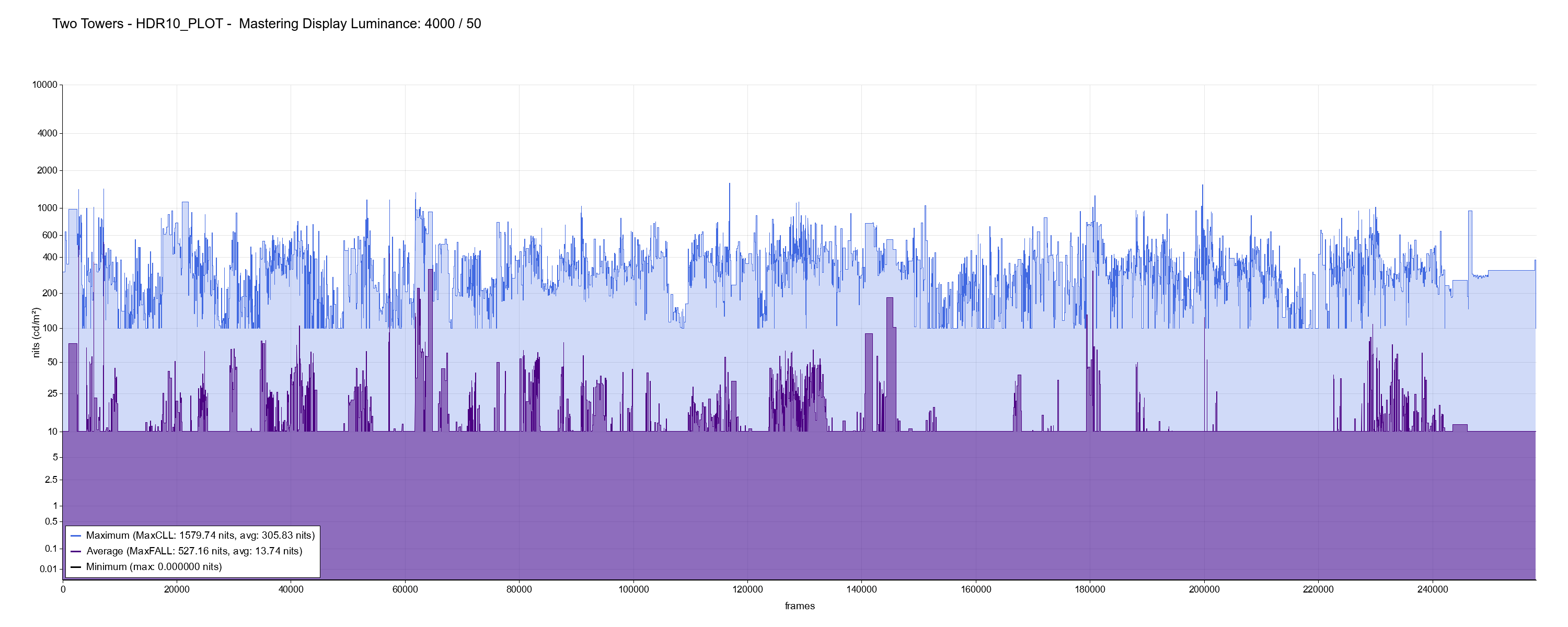
Task: Click the 10000 tick on the nits axis
Action: (44, 85)
